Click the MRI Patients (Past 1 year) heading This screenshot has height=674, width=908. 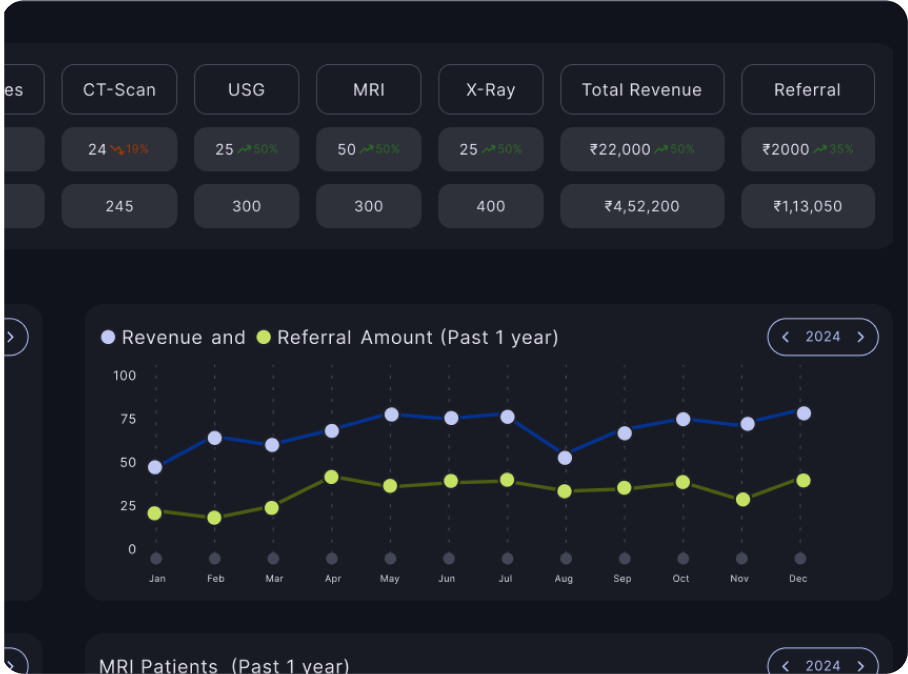(x=224, y=666)
